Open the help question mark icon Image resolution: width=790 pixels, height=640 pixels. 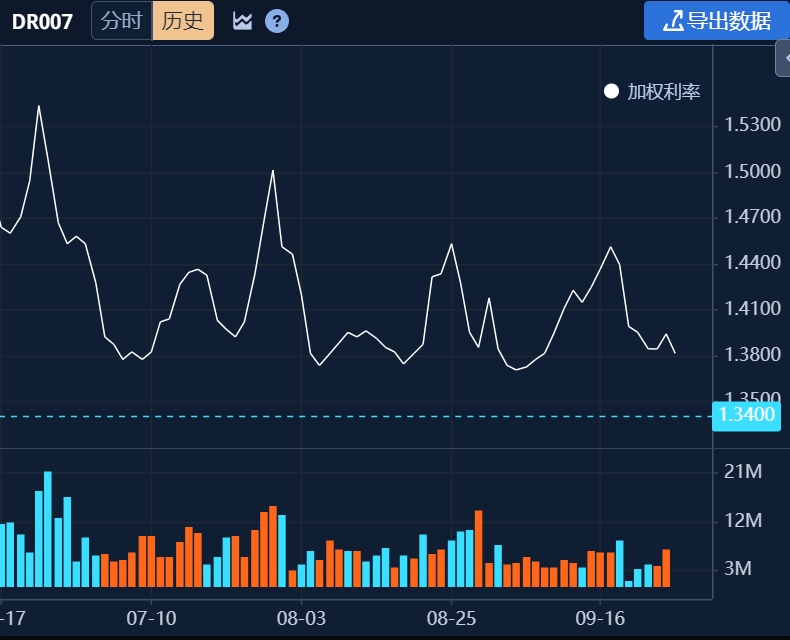point(277,21)
